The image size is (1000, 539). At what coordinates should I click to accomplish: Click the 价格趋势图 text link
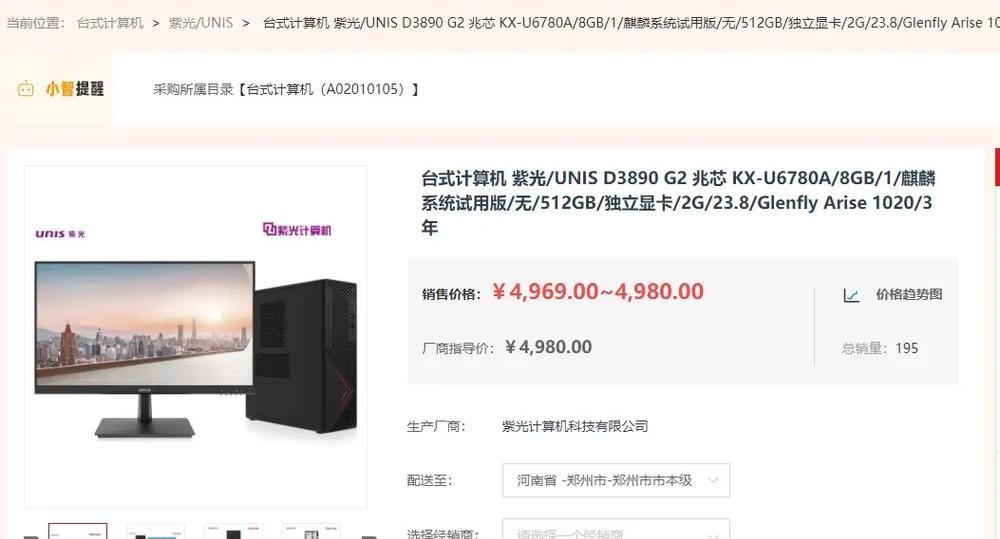(909, 295)
